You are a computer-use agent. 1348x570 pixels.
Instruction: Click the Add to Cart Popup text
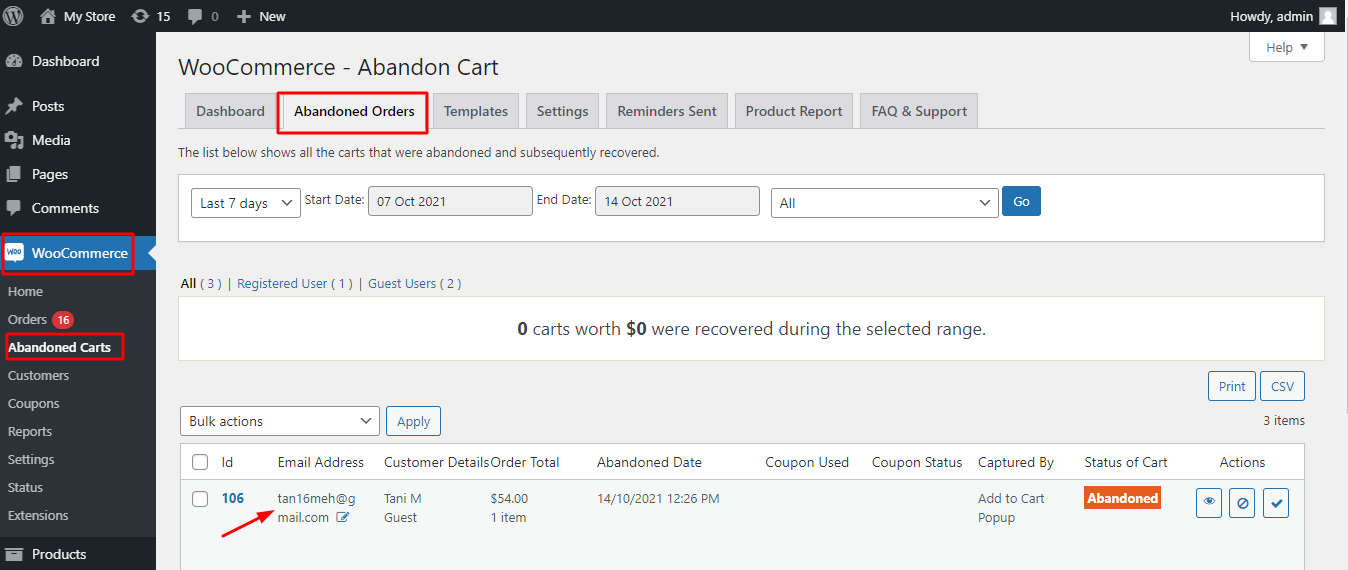(x=1011, y=508)
